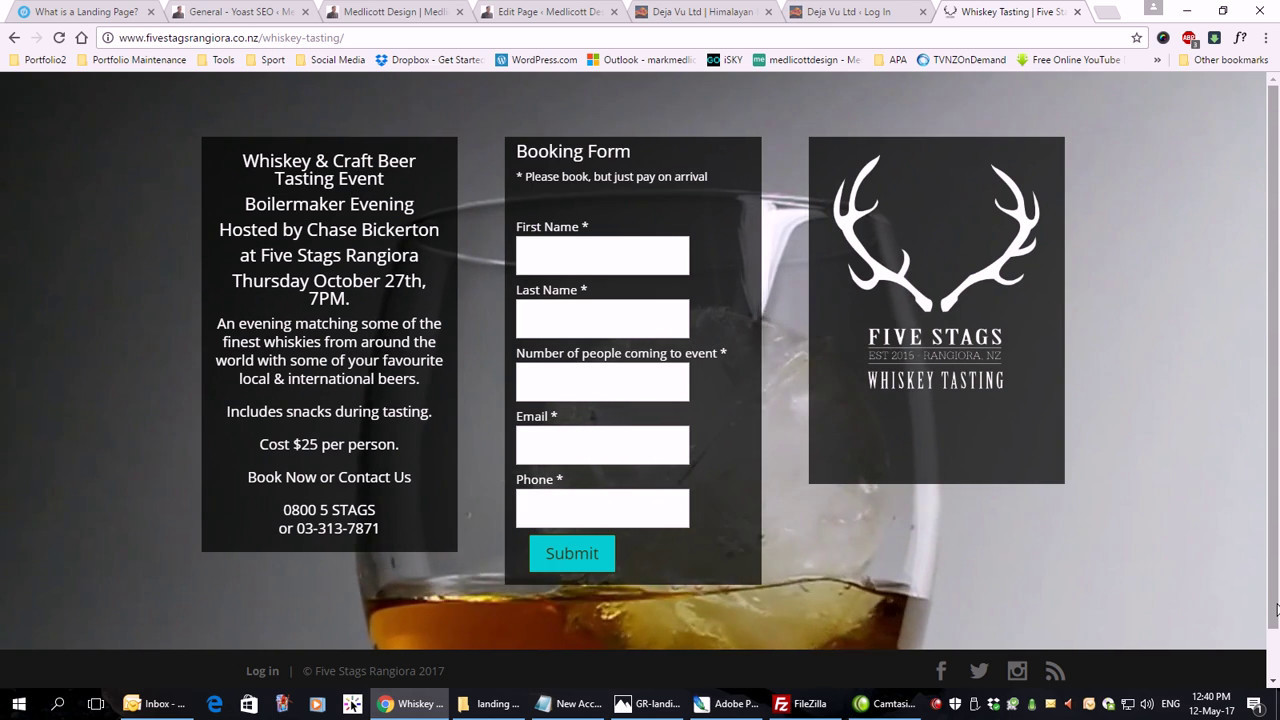Screen dimensions: 1280x720
Task: Open Task View on the taskbar
Action: point(96,704)
